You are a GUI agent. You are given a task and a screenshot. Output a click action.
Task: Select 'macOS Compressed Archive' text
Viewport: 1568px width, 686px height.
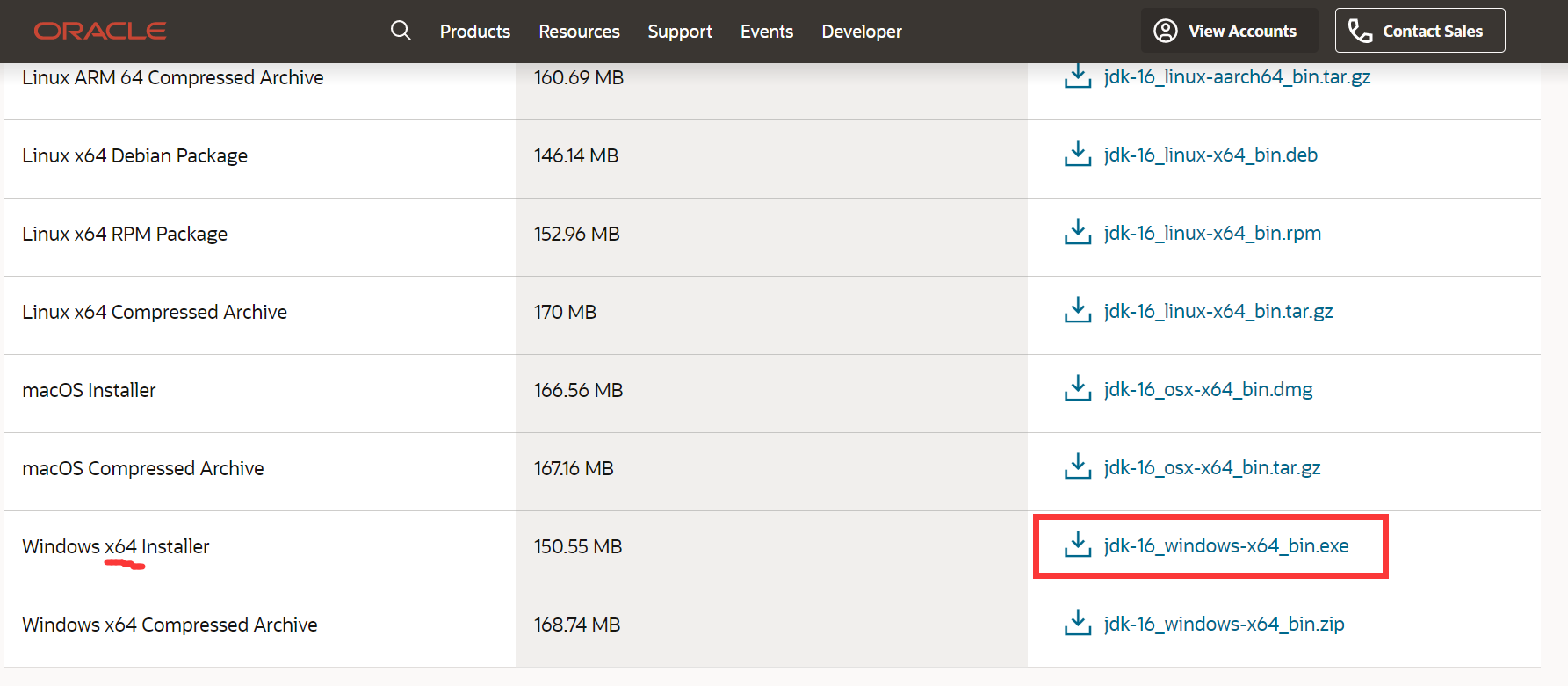(x=143, y=468)
